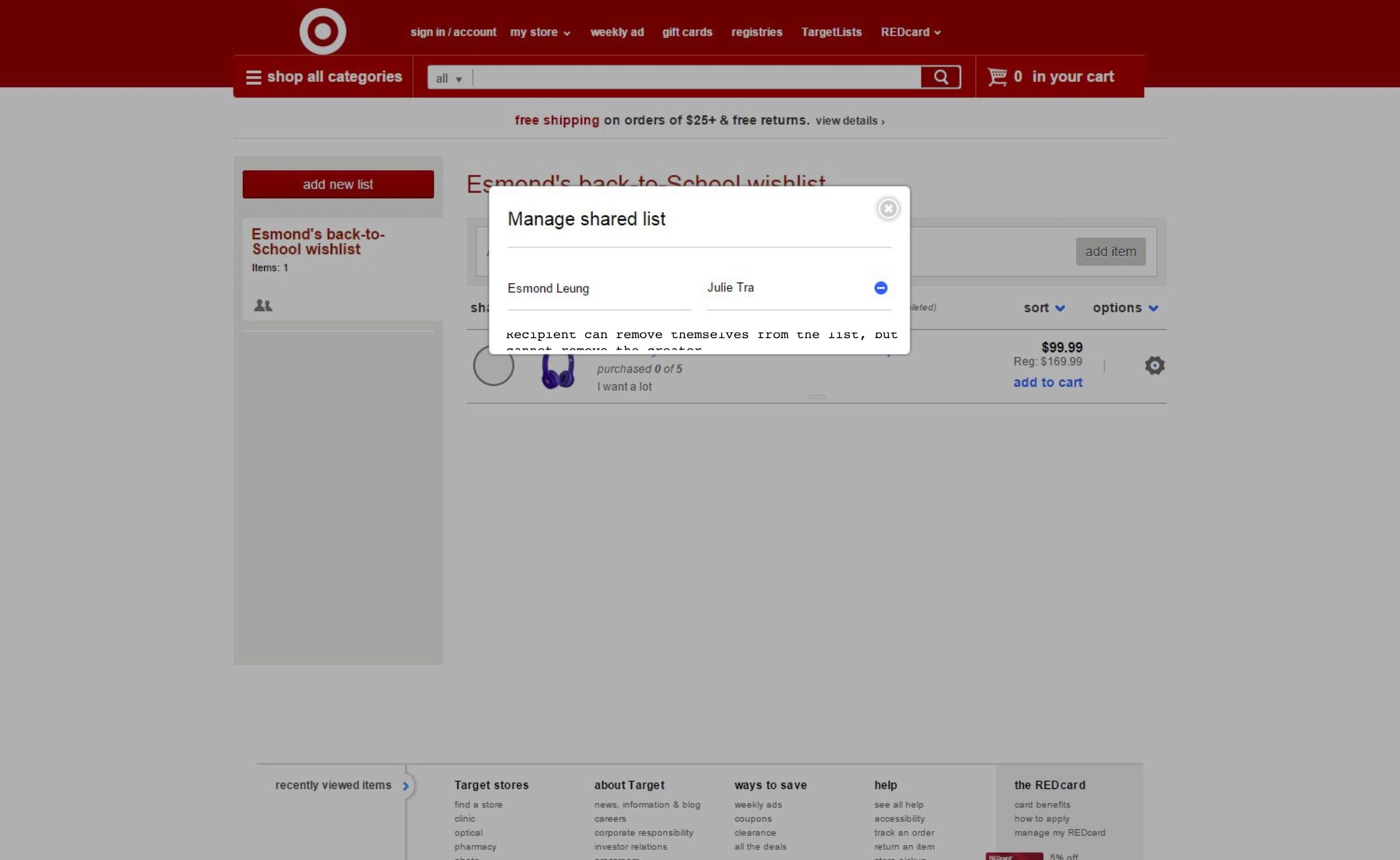The width and height of the screenshot is (1400, 860).
Task: Open news, information & blog link
Action: pos(647,805)
